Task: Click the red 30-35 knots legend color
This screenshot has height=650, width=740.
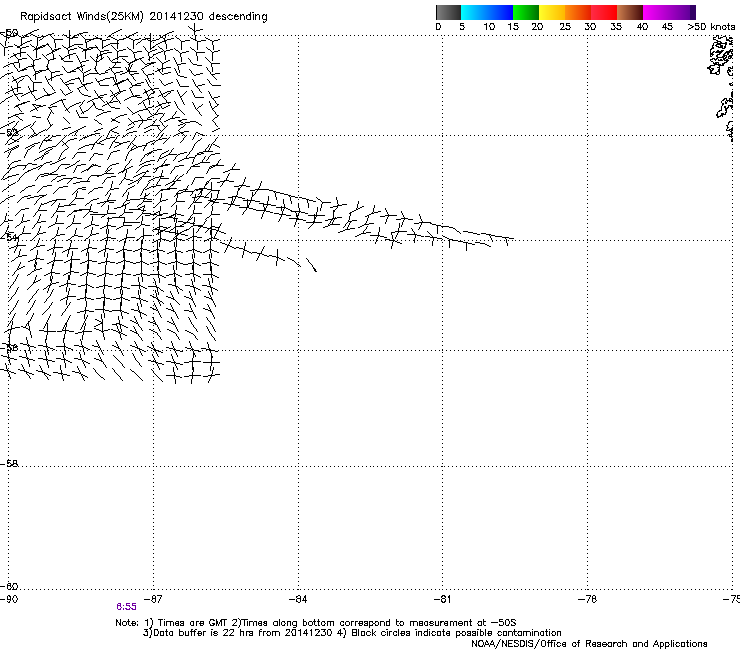Action: click(x=604, y=12)
